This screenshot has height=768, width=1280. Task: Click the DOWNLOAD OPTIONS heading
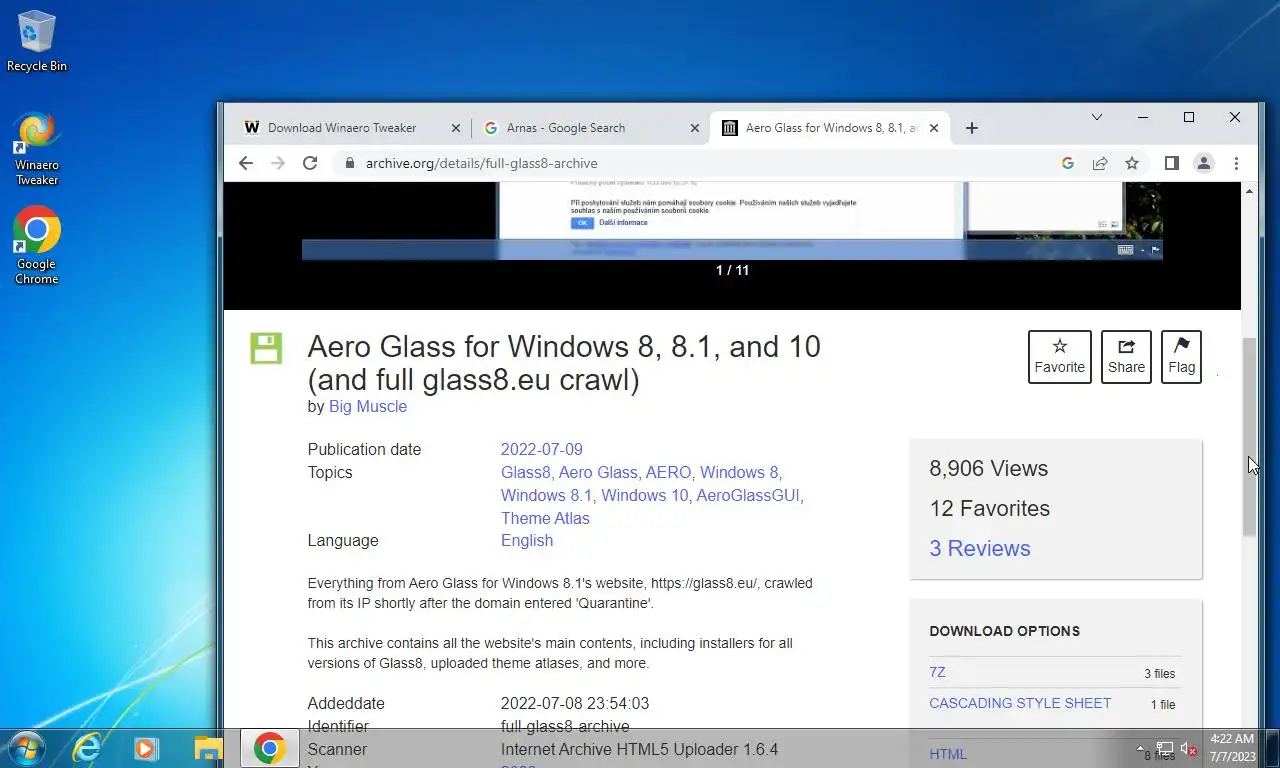coord(1005,631)
